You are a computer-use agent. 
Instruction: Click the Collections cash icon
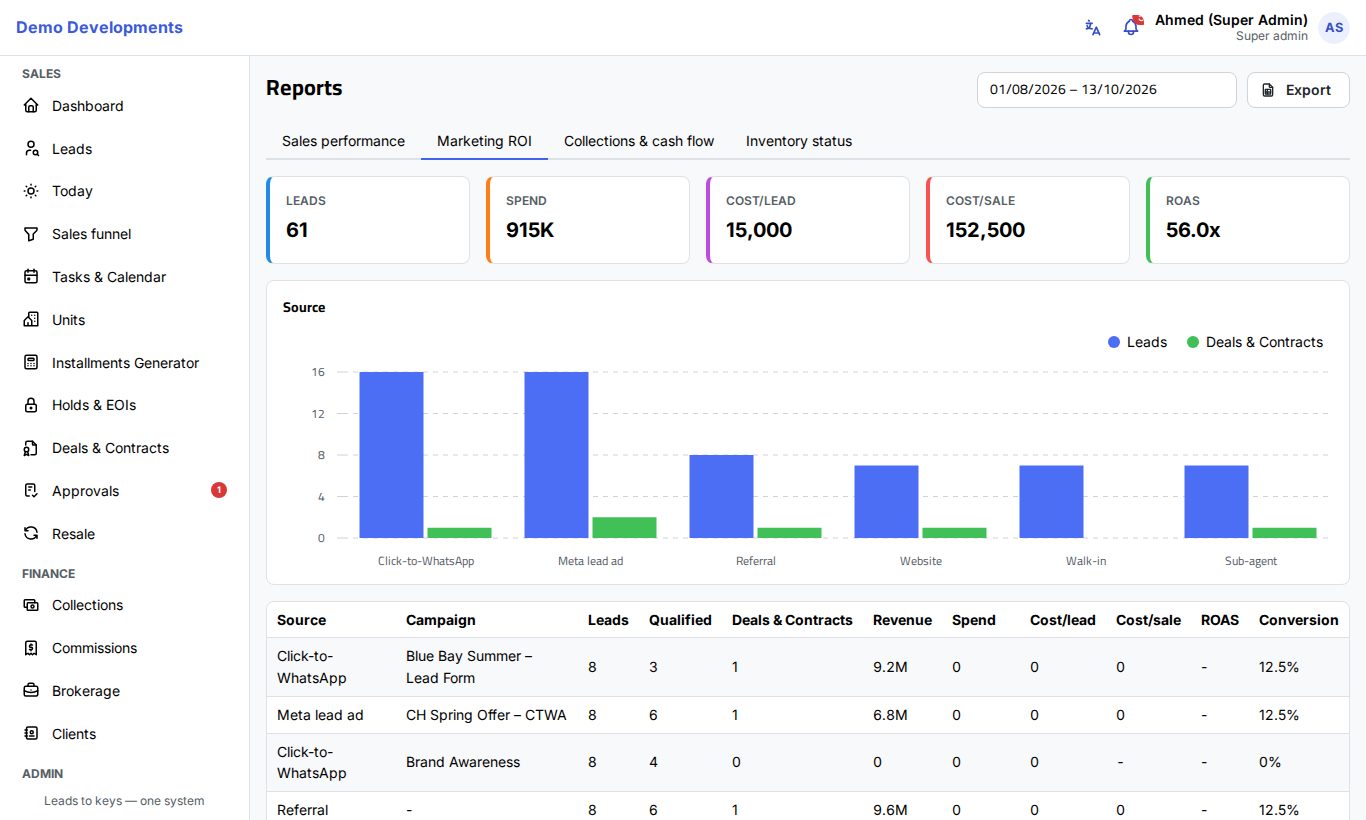[31, 605]
